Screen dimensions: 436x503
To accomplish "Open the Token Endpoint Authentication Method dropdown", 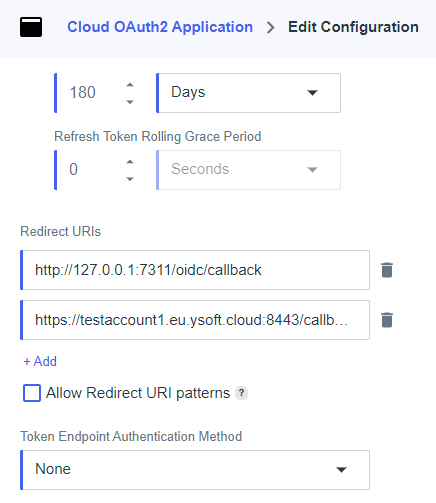I will pyautogui.click(x=195, y=470).
